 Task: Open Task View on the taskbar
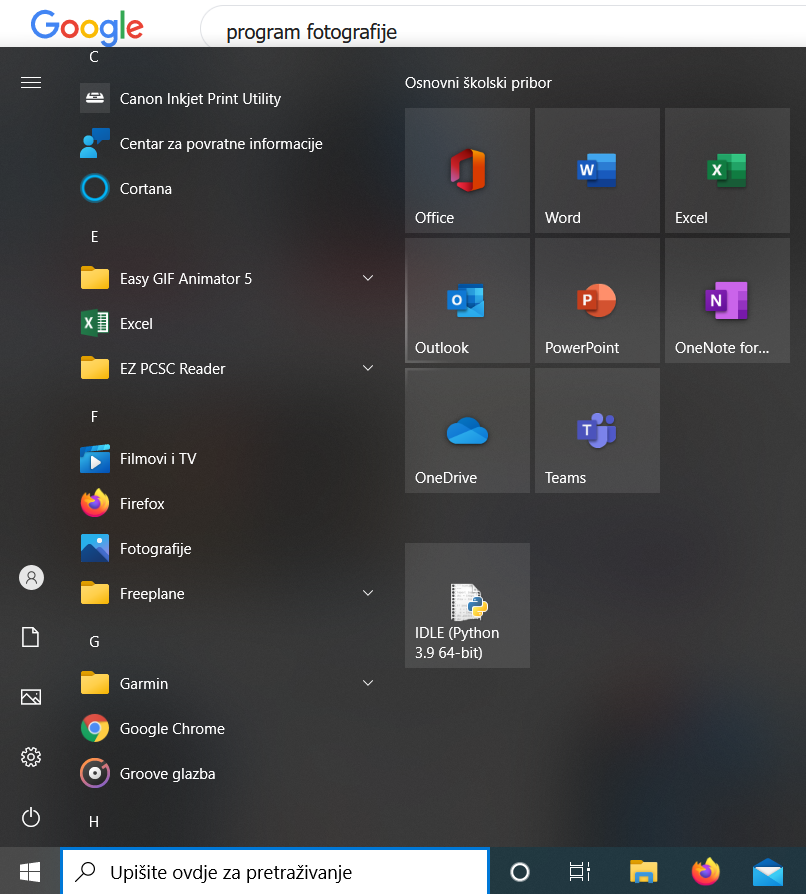tap(580, 872)
